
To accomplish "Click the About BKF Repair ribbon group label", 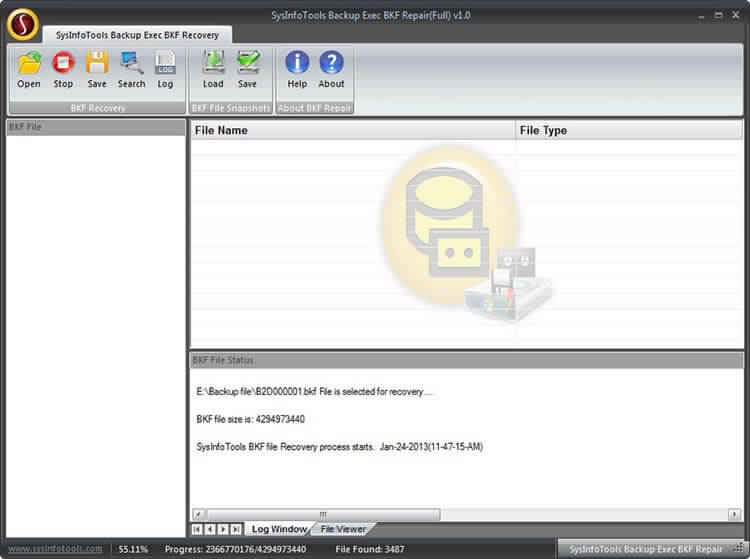I will [315, 108].
